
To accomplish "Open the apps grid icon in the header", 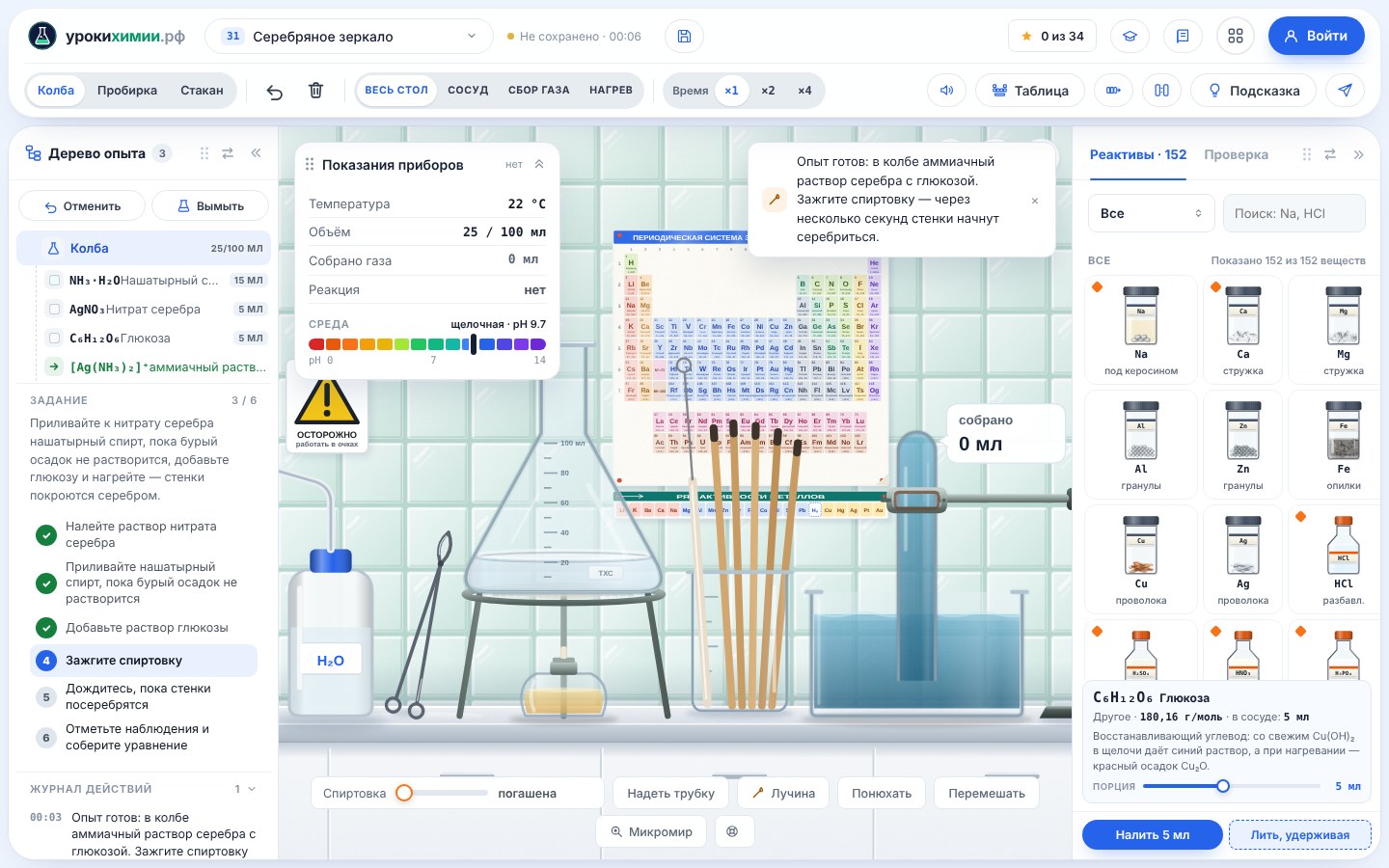I will tap(1236, 37).
